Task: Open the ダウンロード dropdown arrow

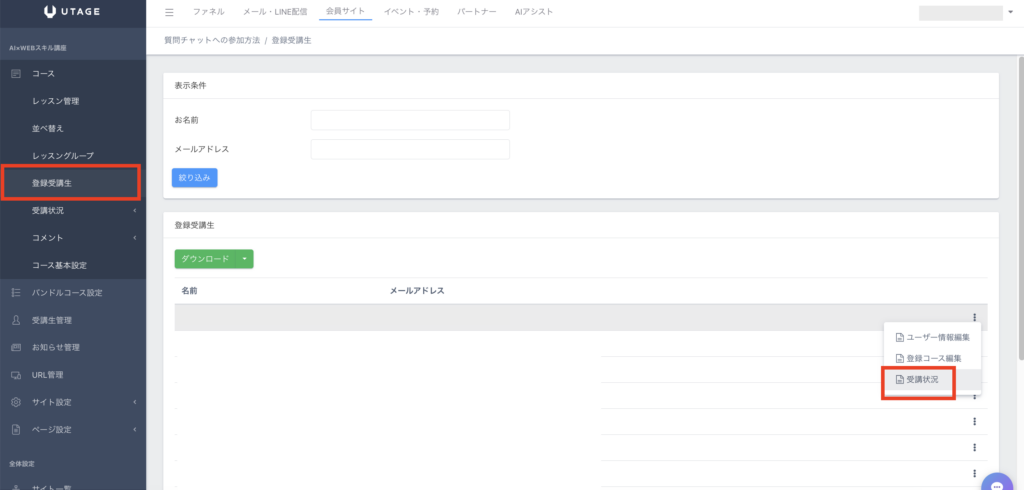Action: coord(244,259)
